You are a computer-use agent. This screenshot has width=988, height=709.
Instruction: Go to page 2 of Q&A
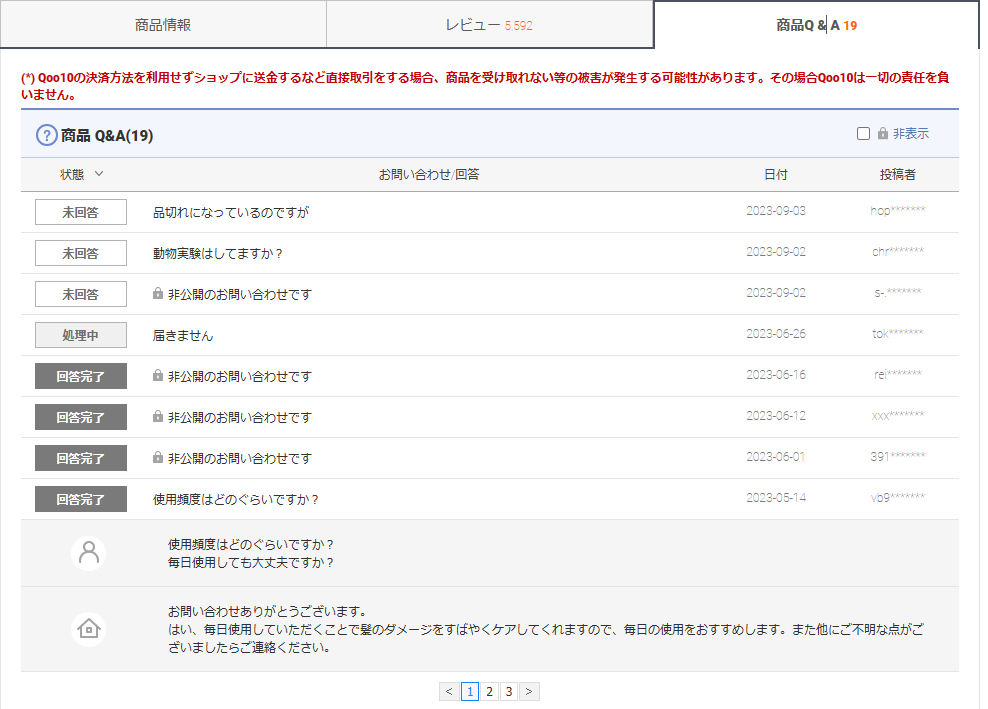[489, 691]
